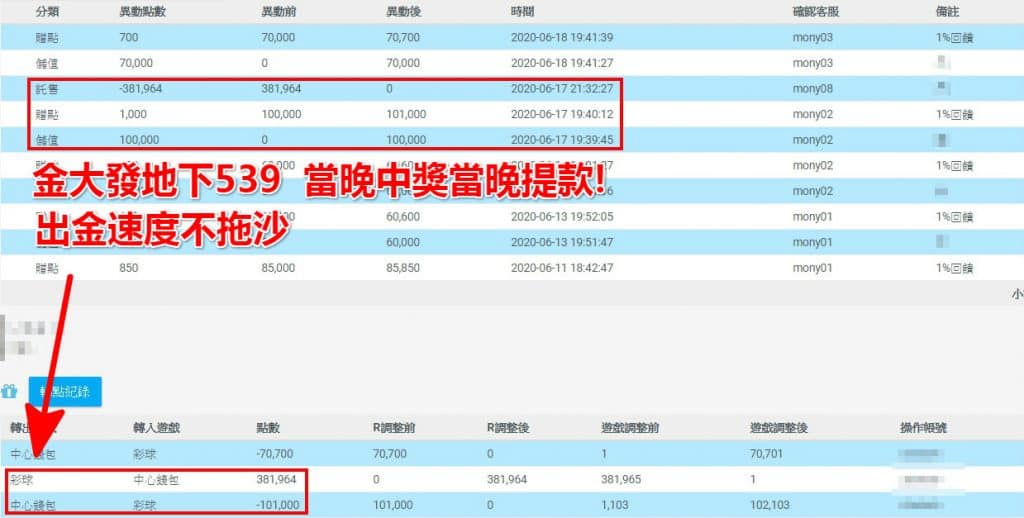
Task: Click mony01 in the 2020-06-11 row
Action: pos(813,268)
